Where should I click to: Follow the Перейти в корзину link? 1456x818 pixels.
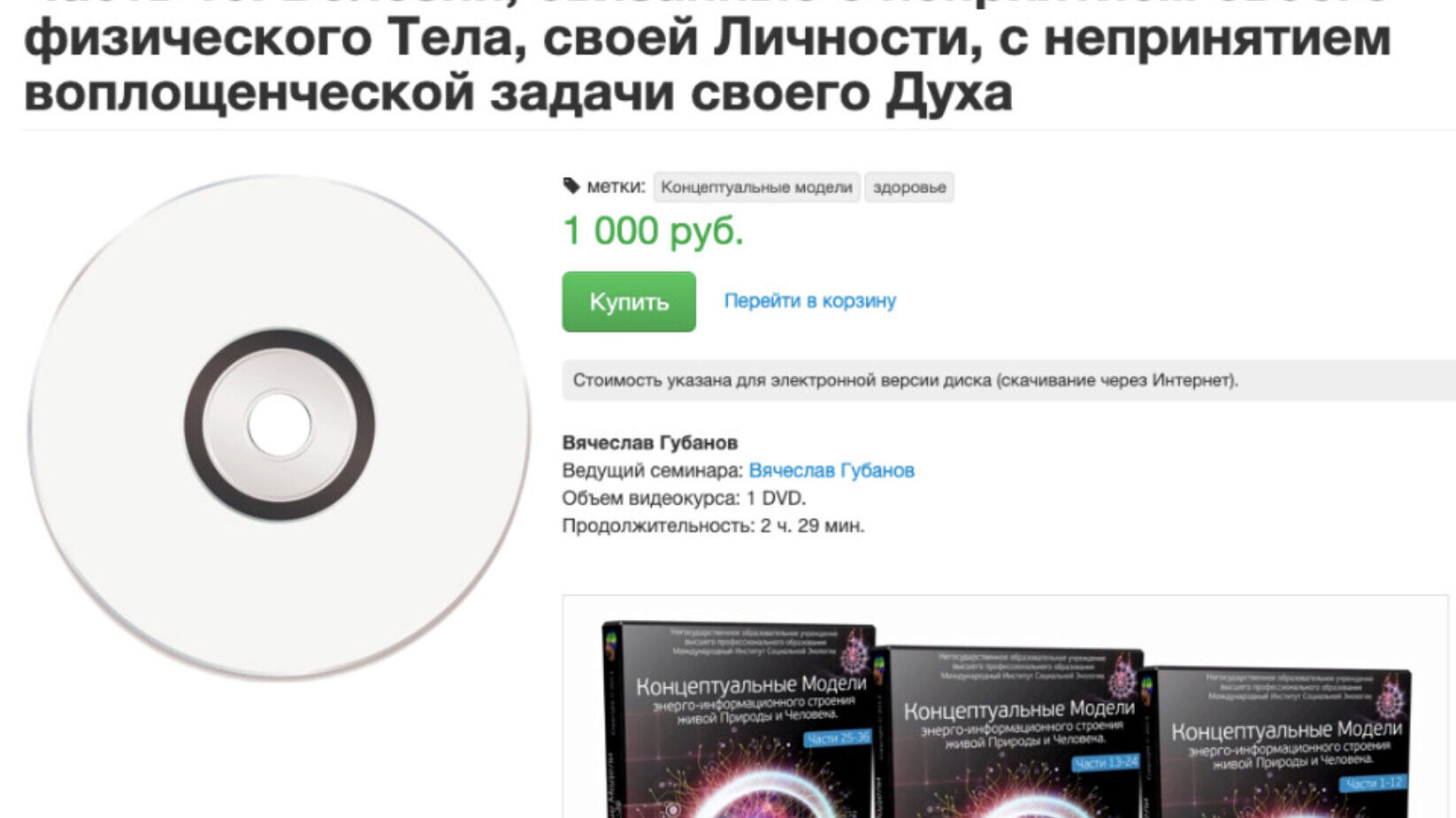click(809, 301)
